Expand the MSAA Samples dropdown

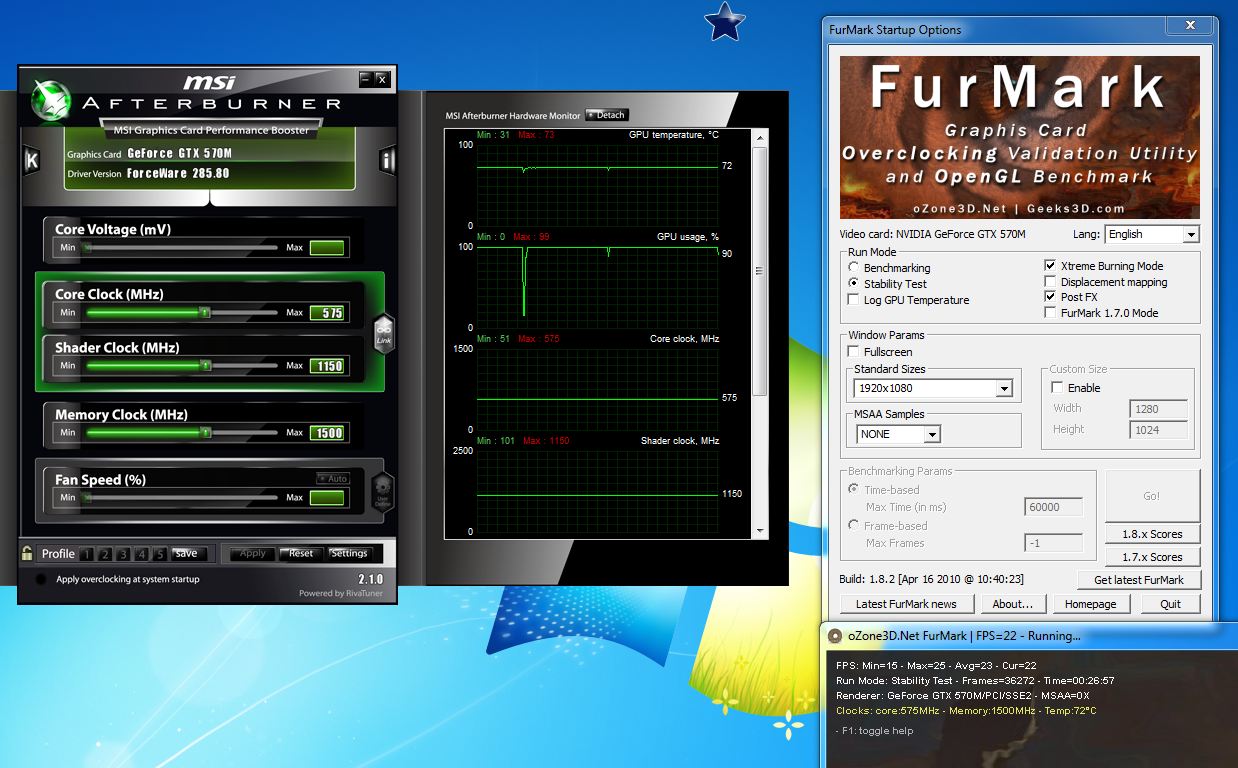[899, 434]
